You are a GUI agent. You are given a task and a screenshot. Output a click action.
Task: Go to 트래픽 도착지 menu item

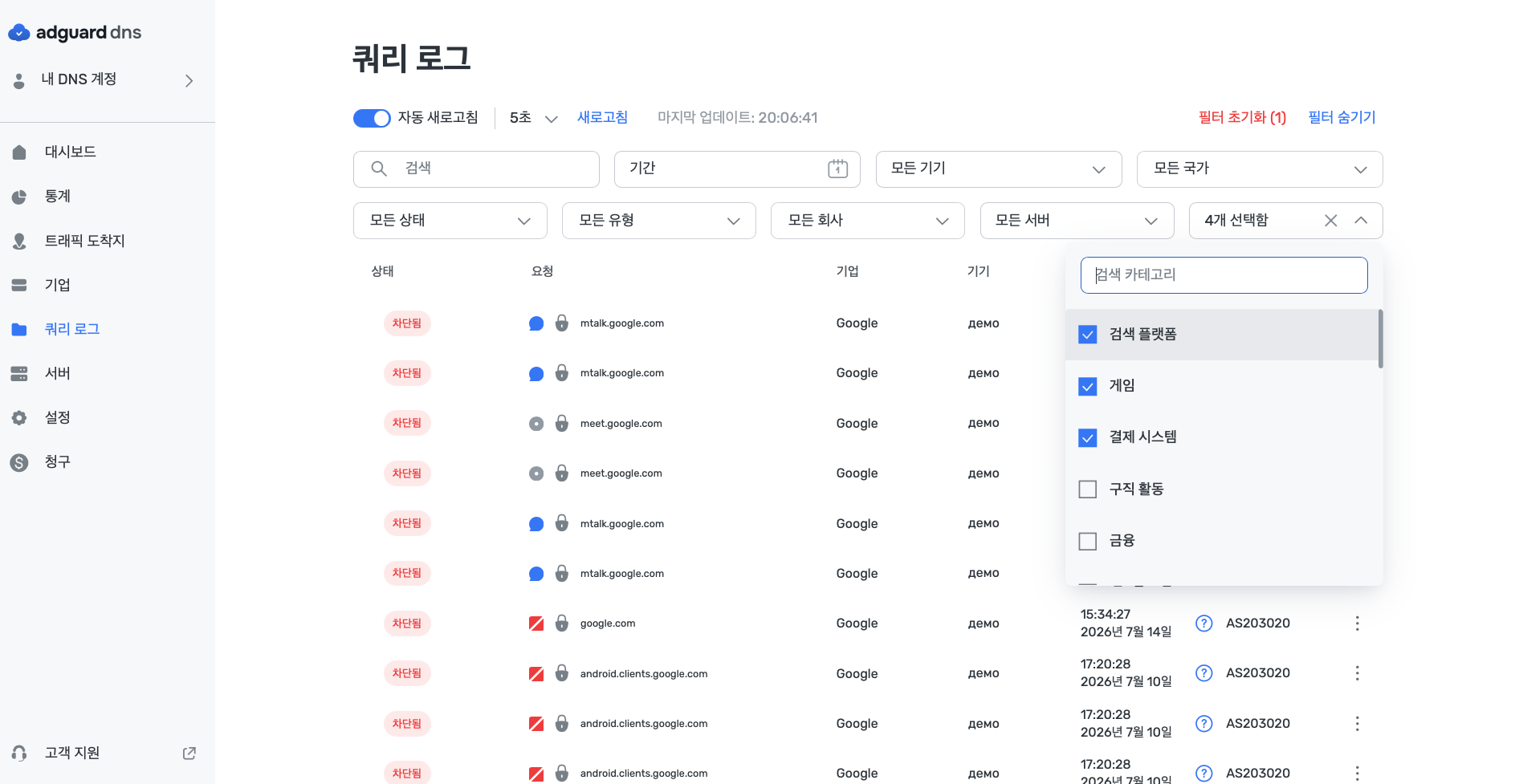[85, 241]
